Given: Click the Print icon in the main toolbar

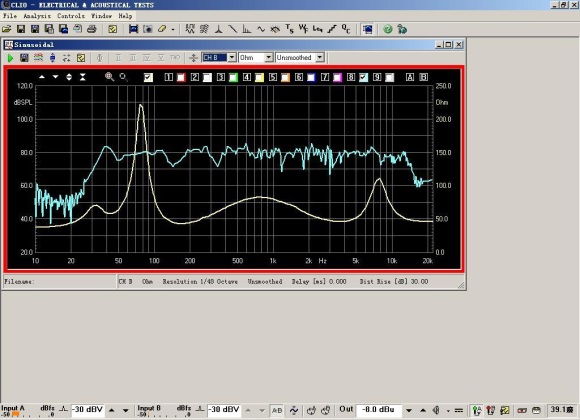Looking at the screenshot, I should (x=92, y=29).
